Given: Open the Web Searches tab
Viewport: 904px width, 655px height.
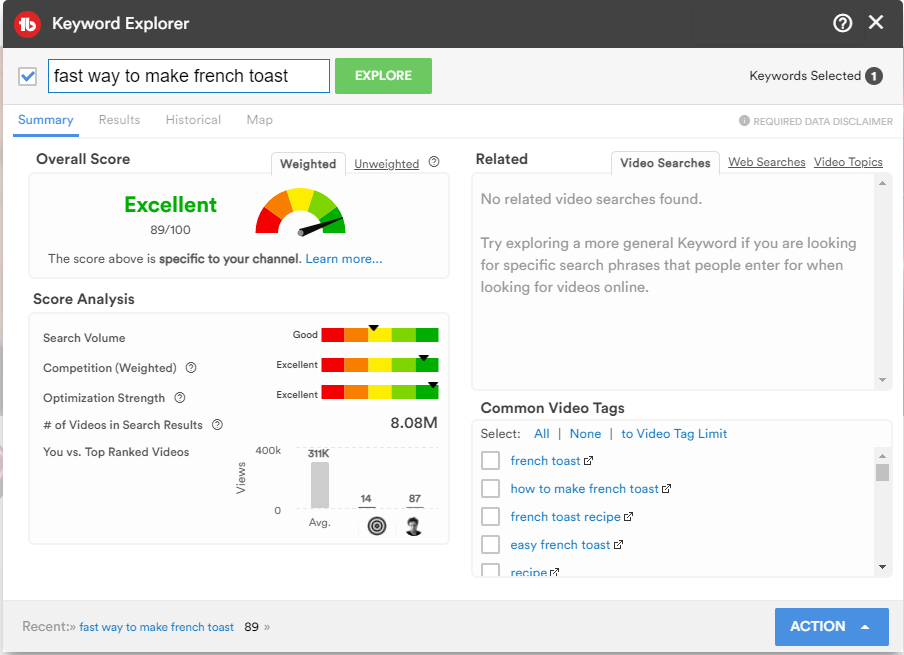Looking at the screenshot, I should point(766,162).
